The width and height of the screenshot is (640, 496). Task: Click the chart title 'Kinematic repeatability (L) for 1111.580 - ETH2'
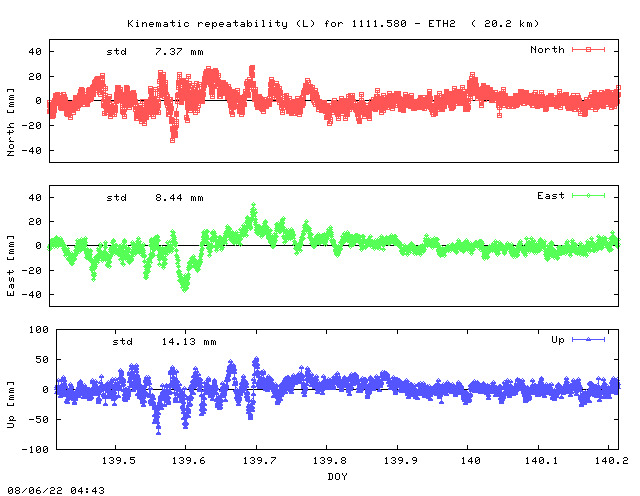[x=291, y=24]
